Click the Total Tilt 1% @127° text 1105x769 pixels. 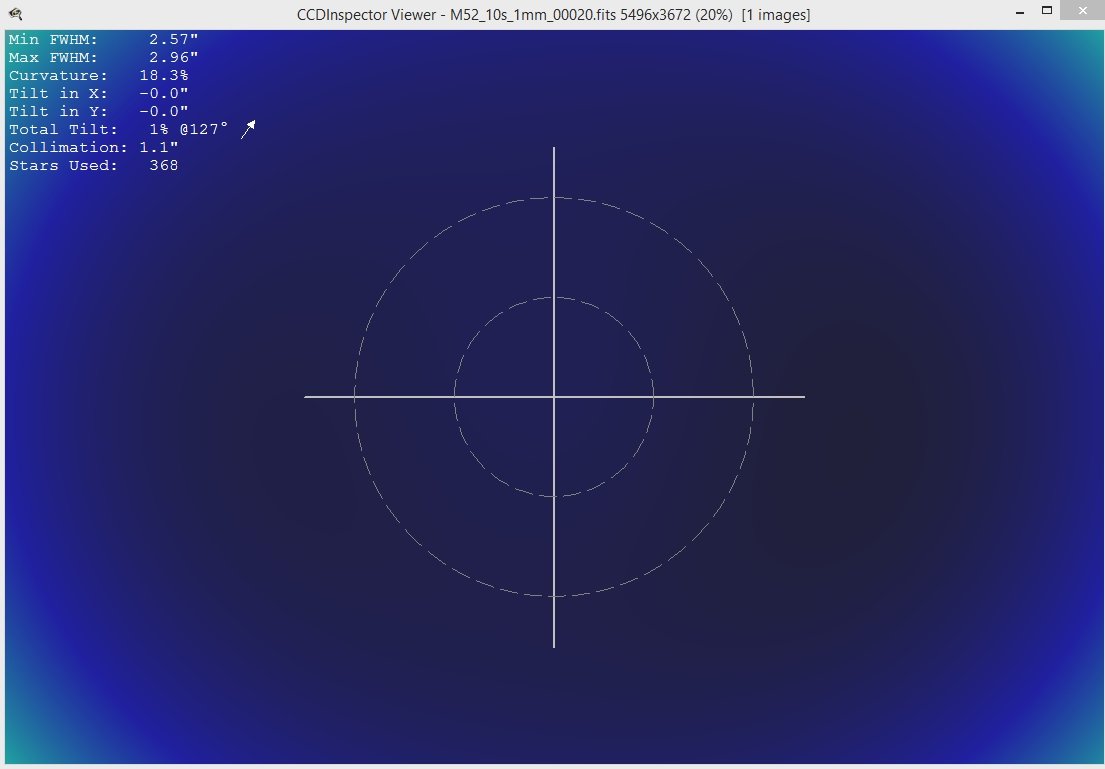point(118,130)
